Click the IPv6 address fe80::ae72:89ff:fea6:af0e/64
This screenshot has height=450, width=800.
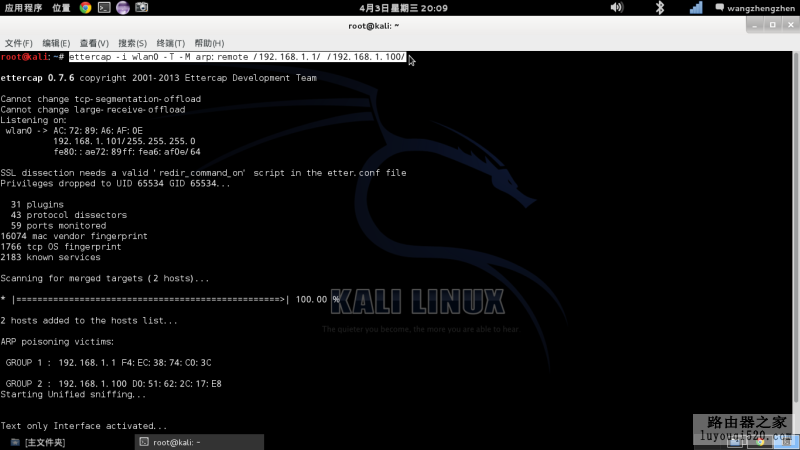coord(127,152)
